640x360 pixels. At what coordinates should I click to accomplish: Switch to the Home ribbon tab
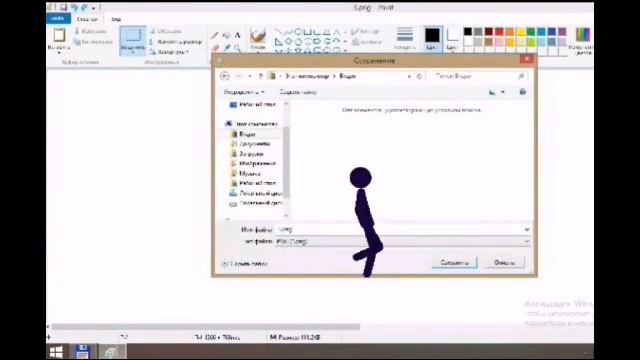87,19
